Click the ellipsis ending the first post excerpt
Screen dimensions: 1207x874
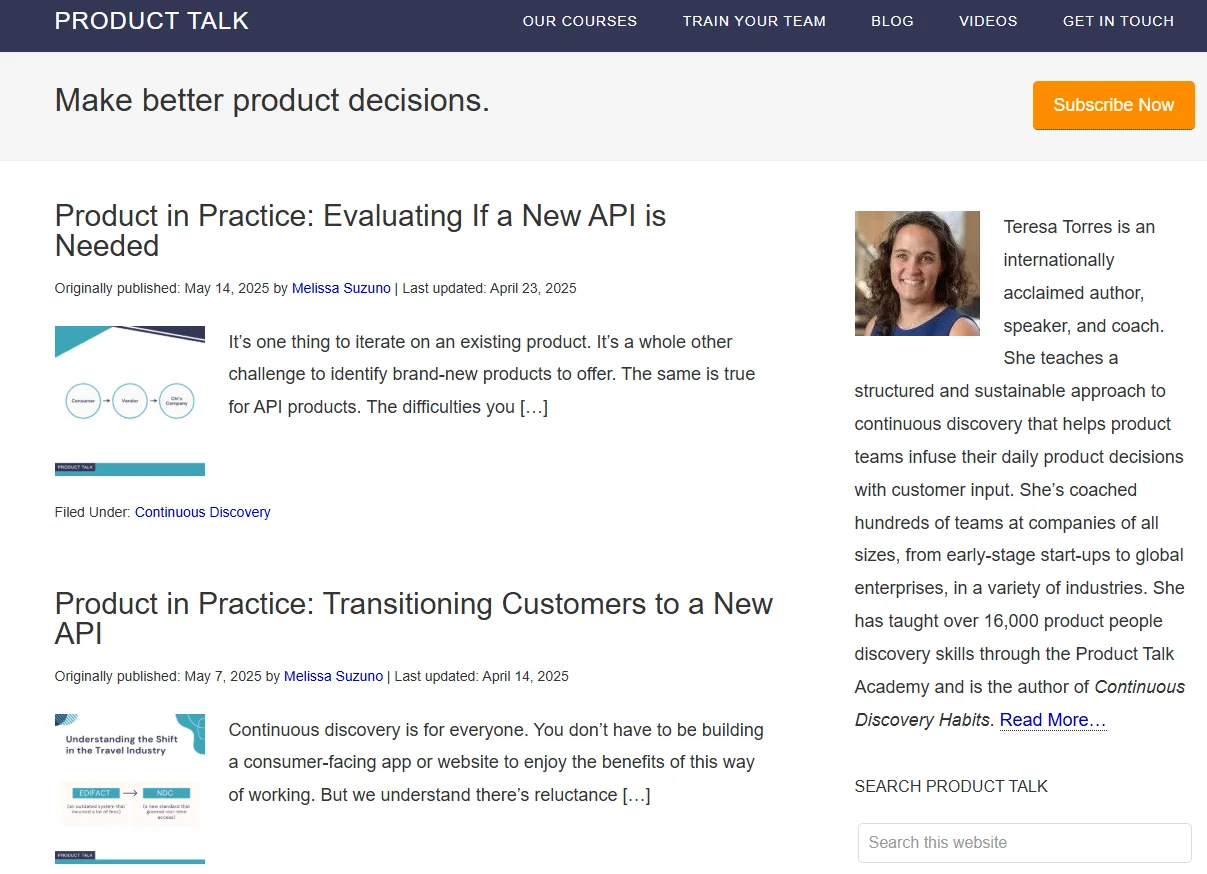click(x=533, y=407)
